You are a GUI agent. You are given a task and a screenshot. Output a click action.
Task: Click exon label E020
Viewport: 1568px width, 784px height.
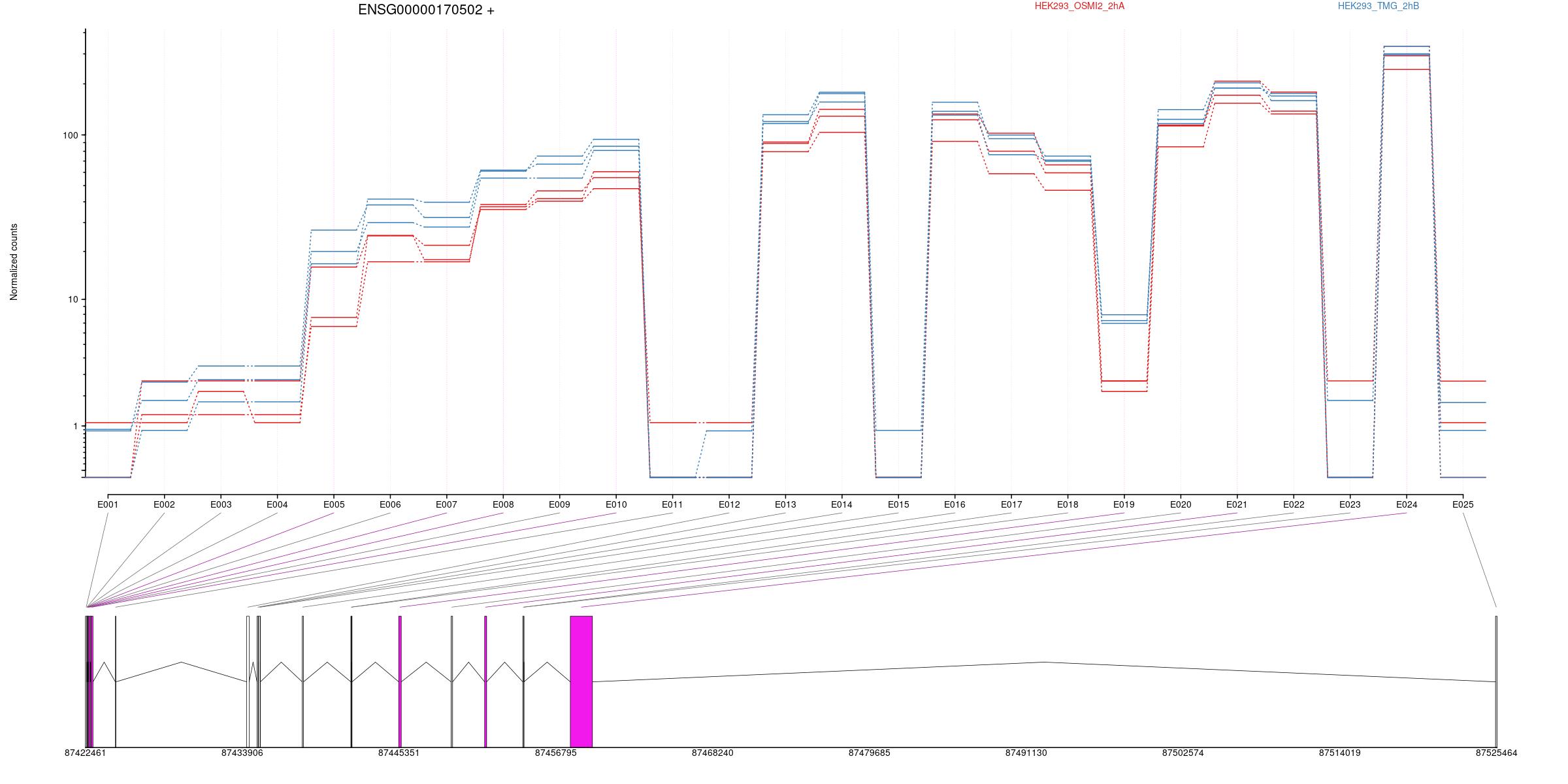pyautogui.click(x=1181, y=504)
